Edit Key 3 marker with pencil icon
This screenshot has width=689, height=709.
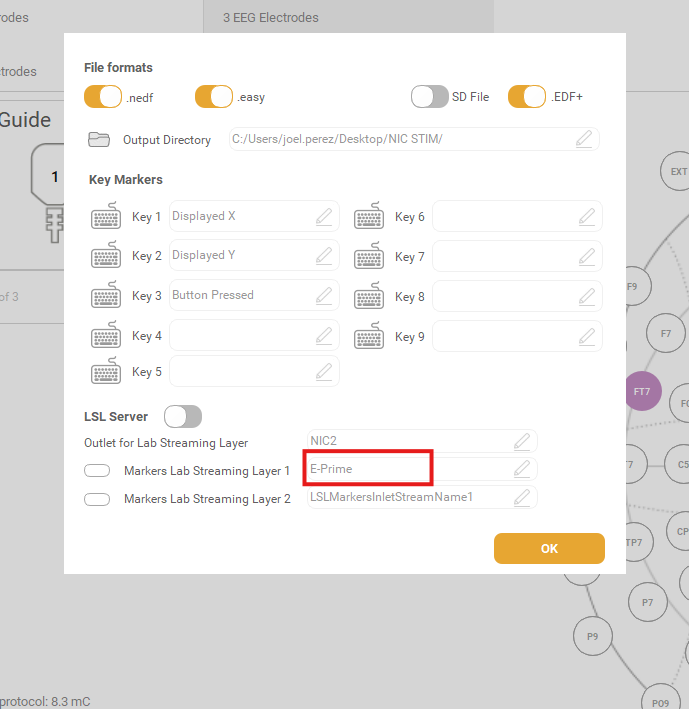point(324,295)
